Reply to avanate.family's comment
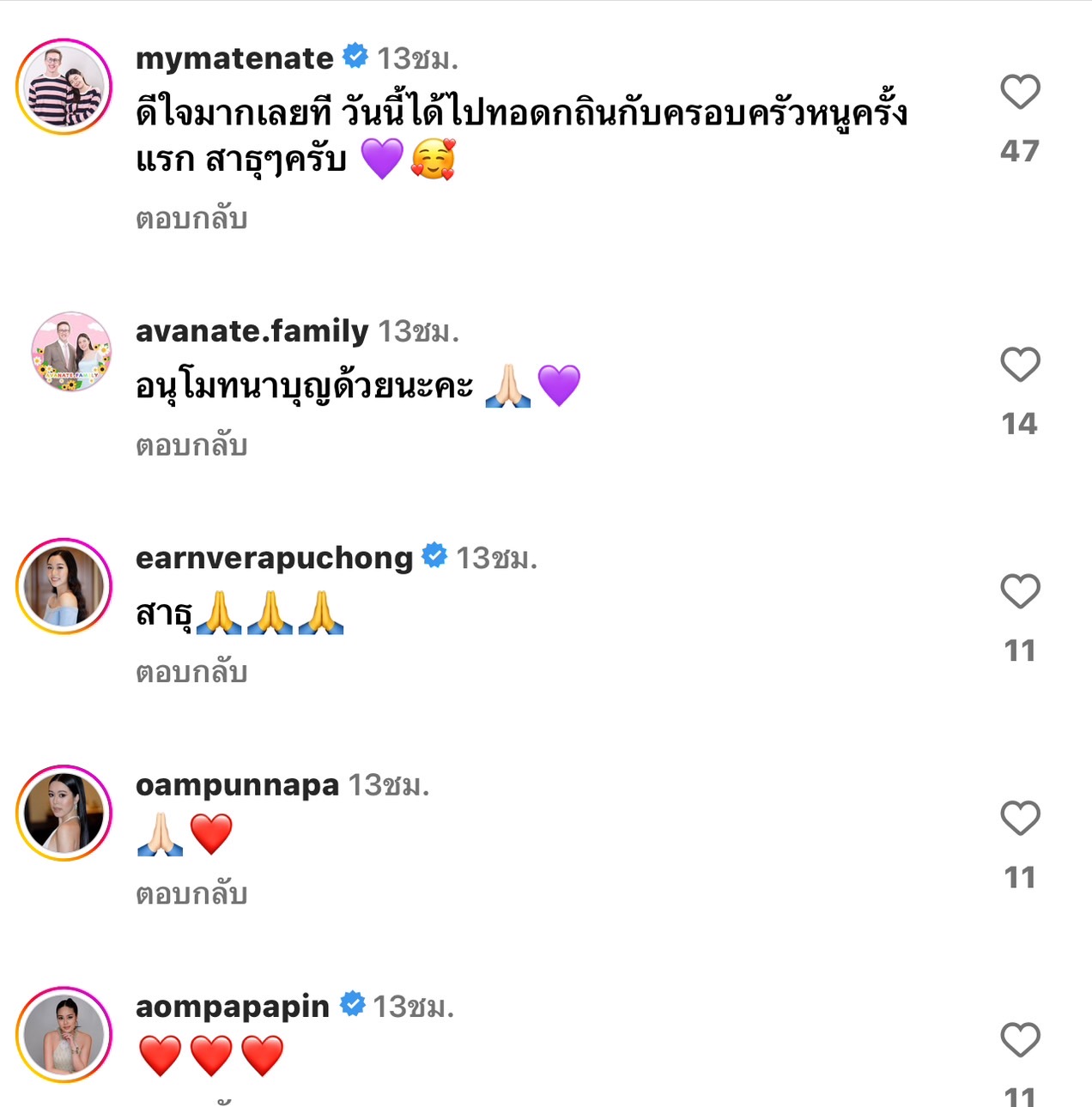 point(191,445)
